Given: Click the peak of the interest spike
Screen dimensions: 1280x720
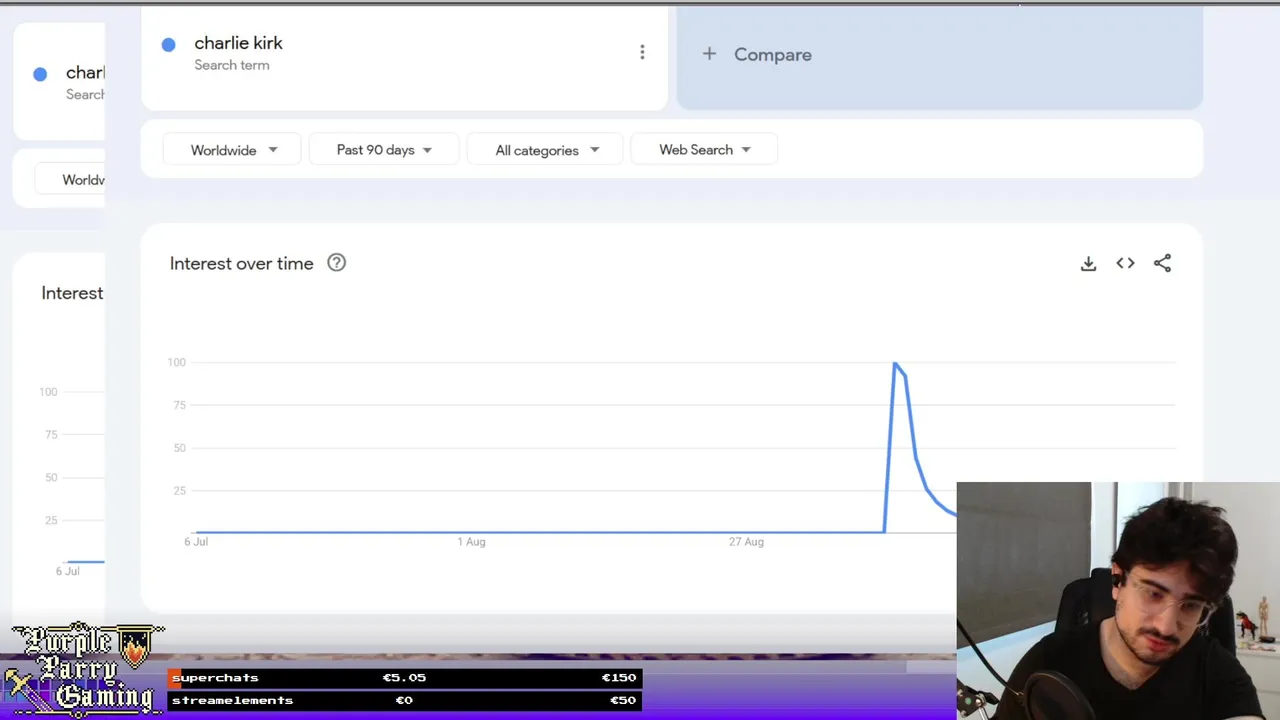Looking at the screenshot, I should pyautogui.click(x=895, y=363).
